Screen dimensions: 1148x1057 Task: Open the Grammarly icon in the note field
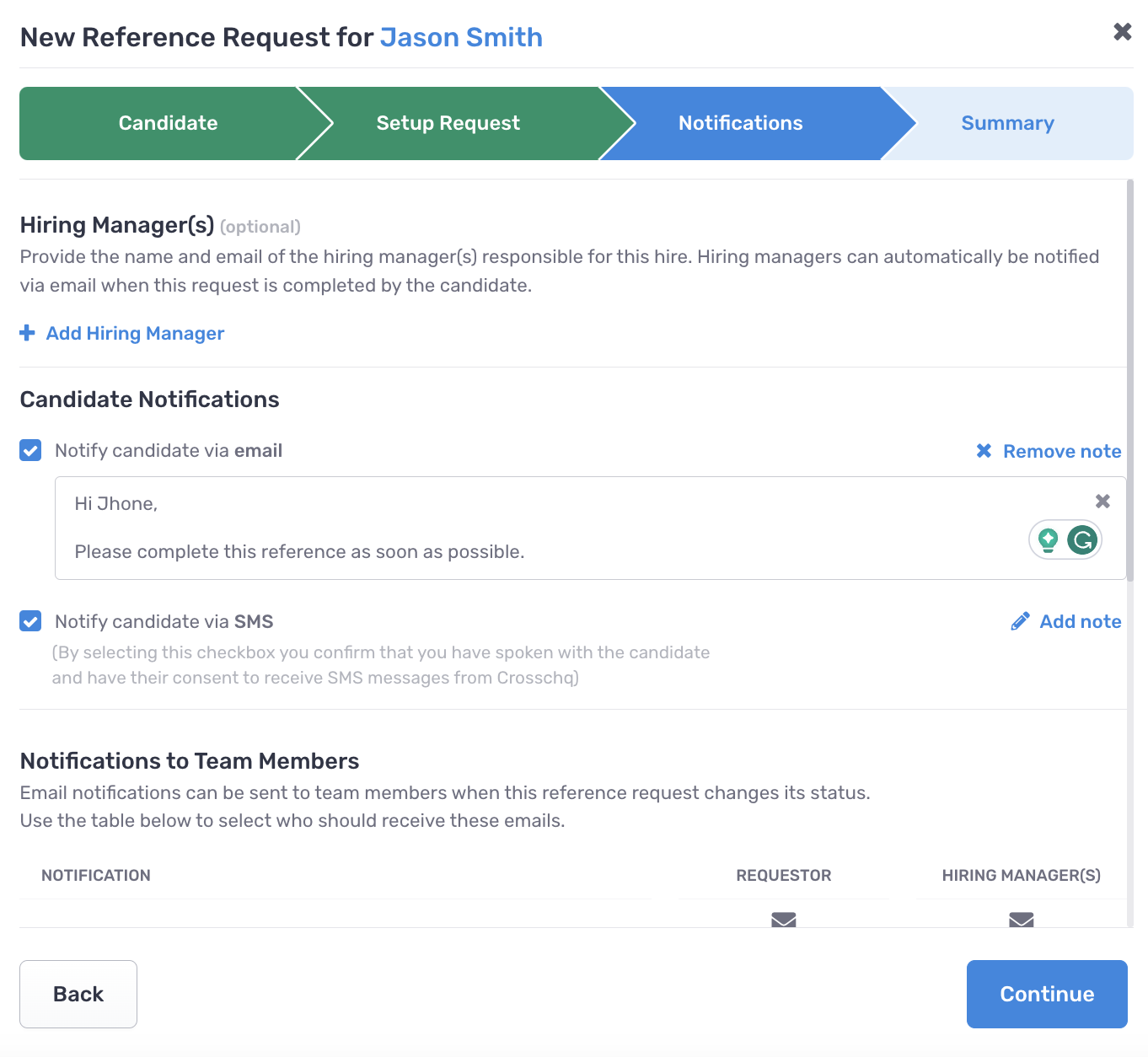(1081, 539)
